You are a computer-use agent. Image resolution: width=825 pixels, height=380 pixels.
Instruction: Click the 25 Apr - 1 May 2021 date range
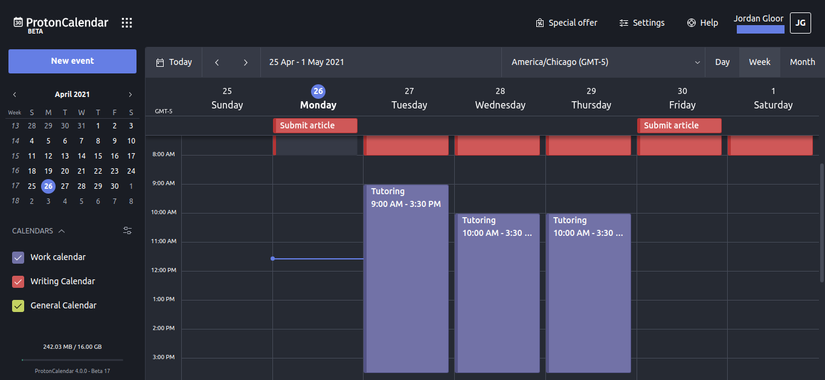click(307, 62)
